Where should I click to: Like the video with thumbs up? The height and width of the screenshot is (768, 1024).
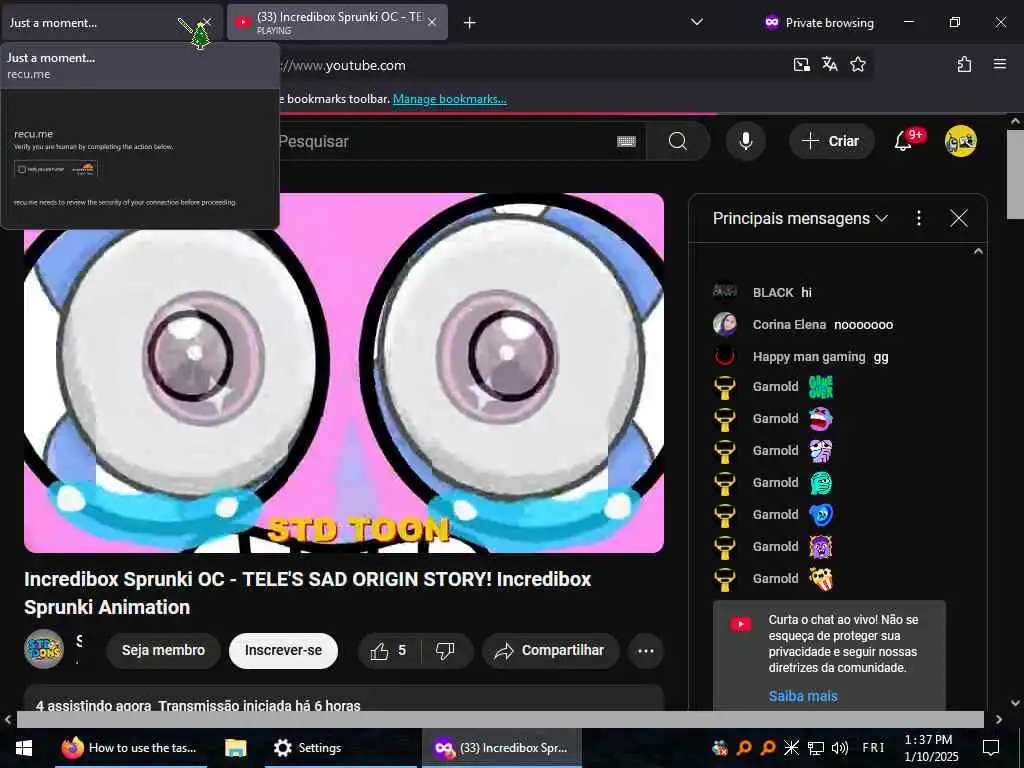pos(389,650)
